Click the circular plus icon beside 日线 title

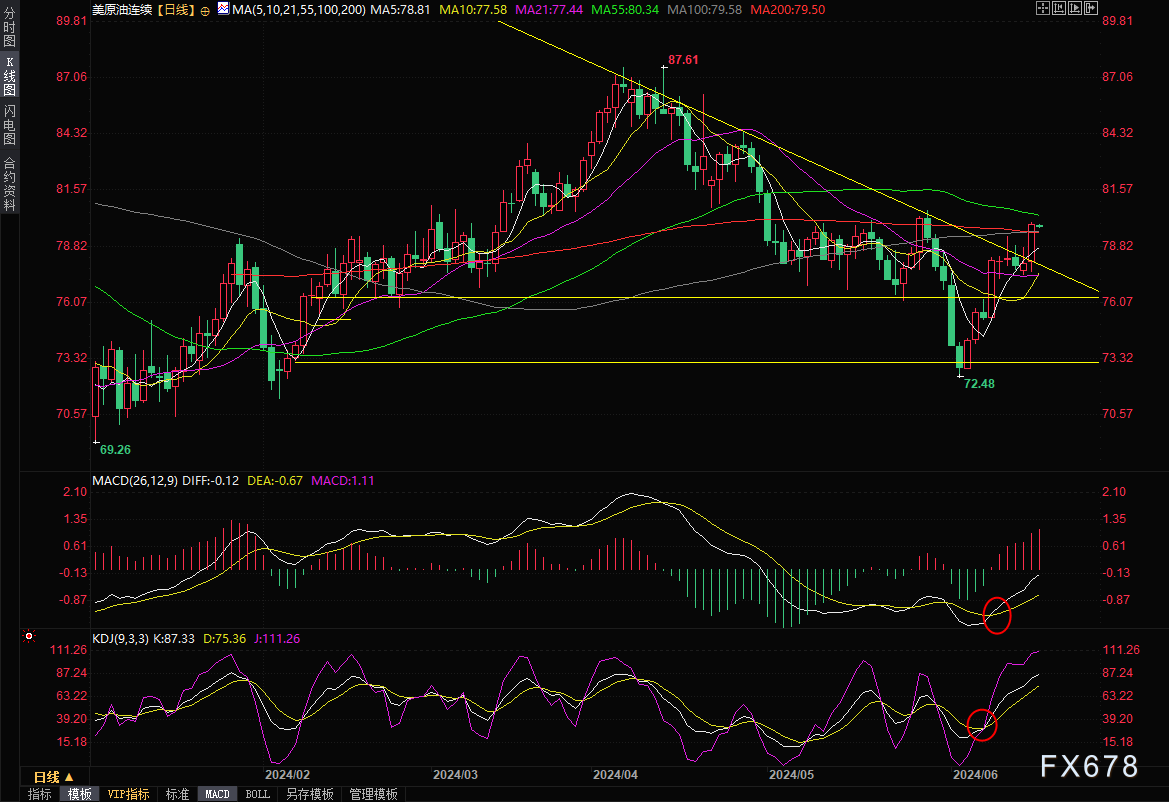coord(205,10)
